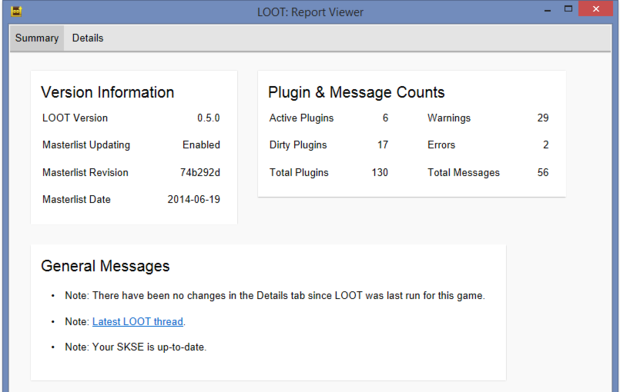Select the LOOT Version value 0.5.0
Image resolution: width=620 pixels, height=392 pixels.
208,118
